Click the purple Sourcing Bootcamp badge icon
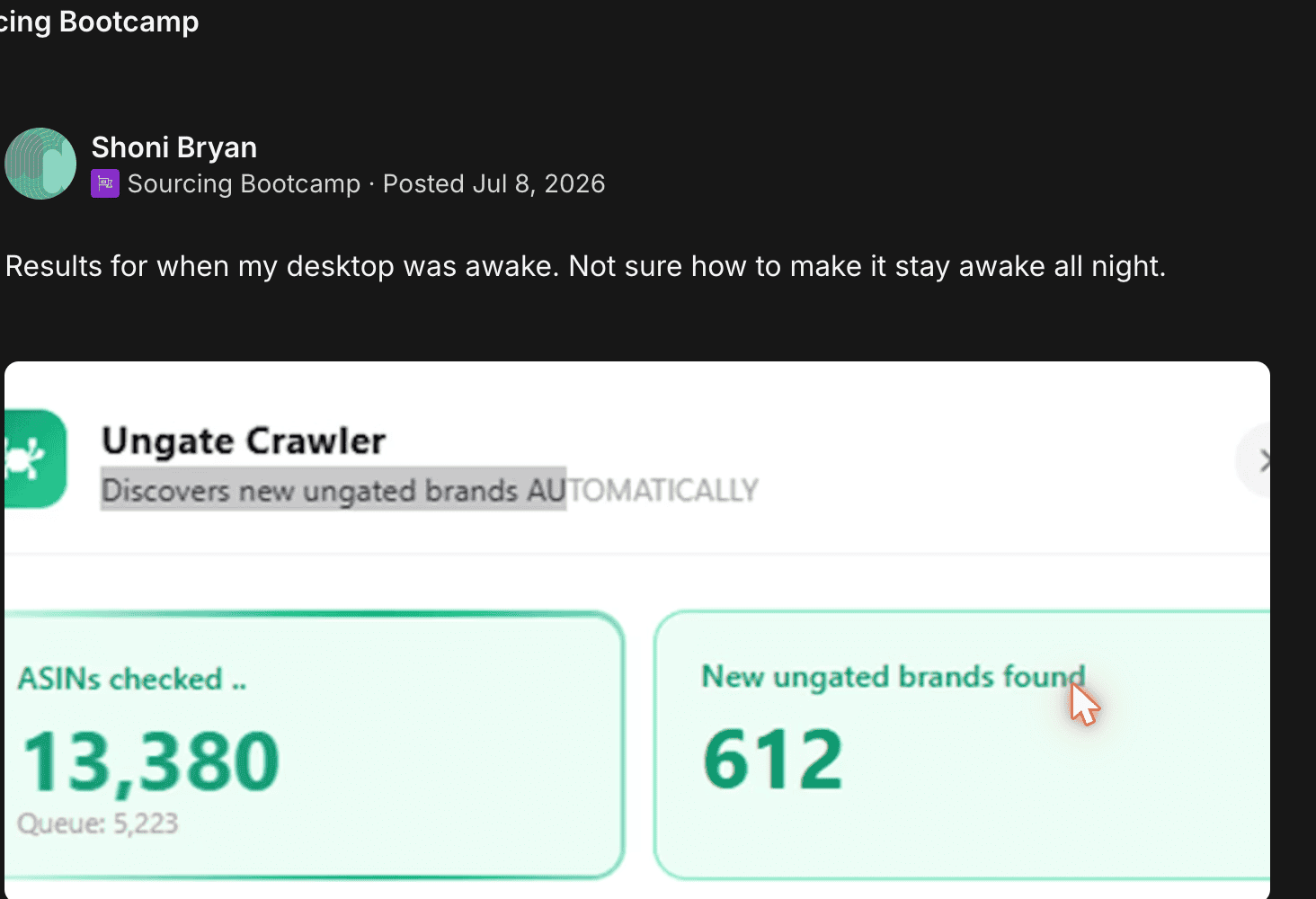1316x899 pixels. [105, 183]
